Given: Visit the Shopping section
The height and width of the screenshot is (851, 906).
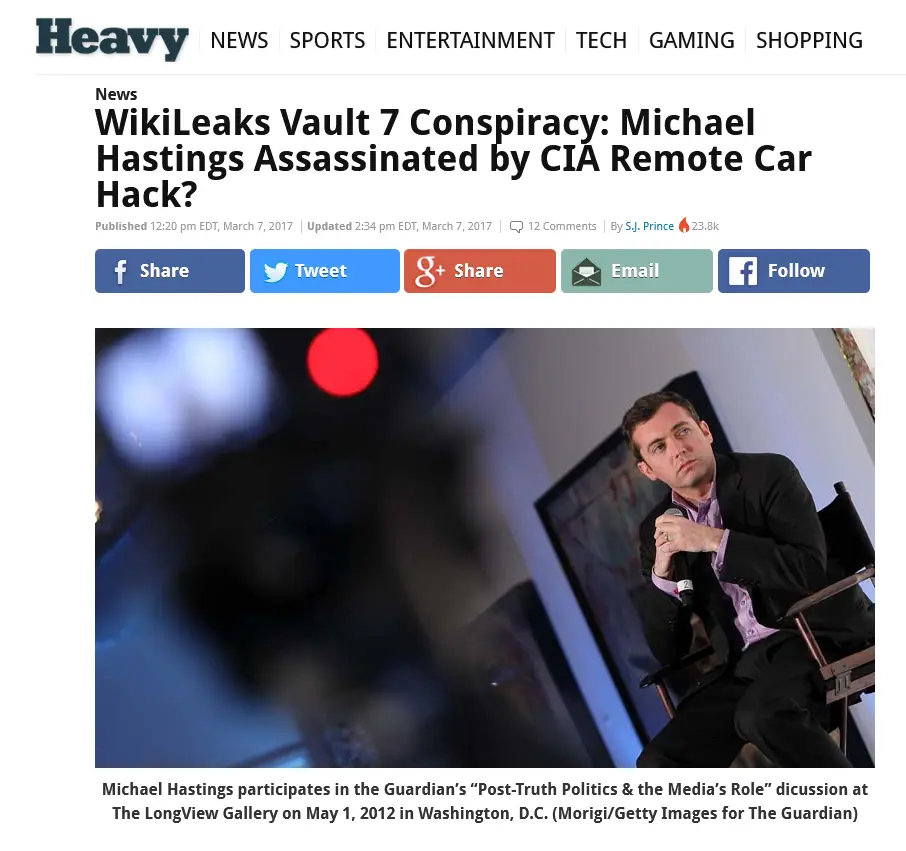Looking at the screenshot, I should tap(809, 40).
